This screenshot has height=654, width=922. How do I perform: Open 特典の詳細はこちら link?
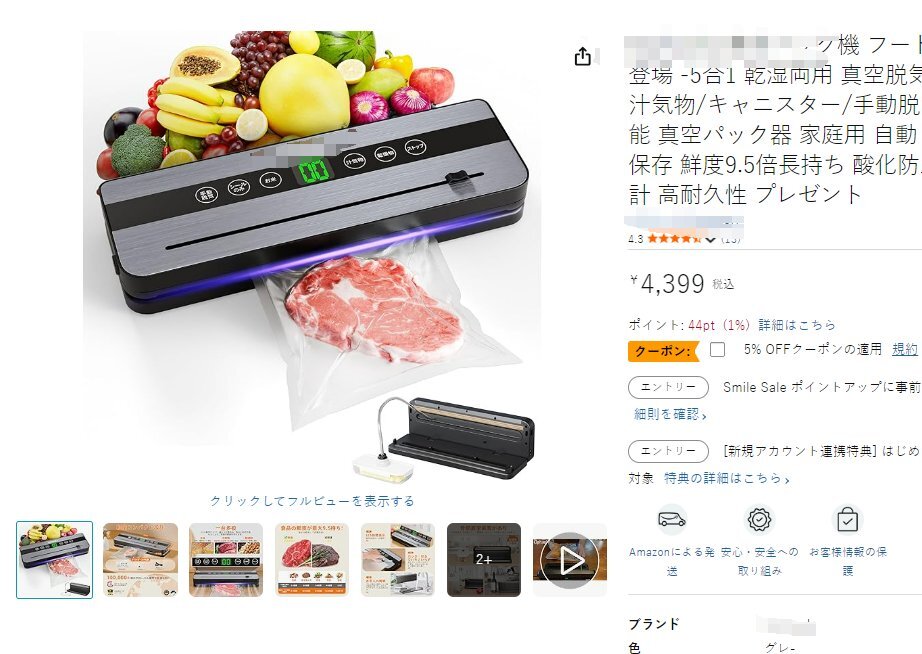[727, 478]
